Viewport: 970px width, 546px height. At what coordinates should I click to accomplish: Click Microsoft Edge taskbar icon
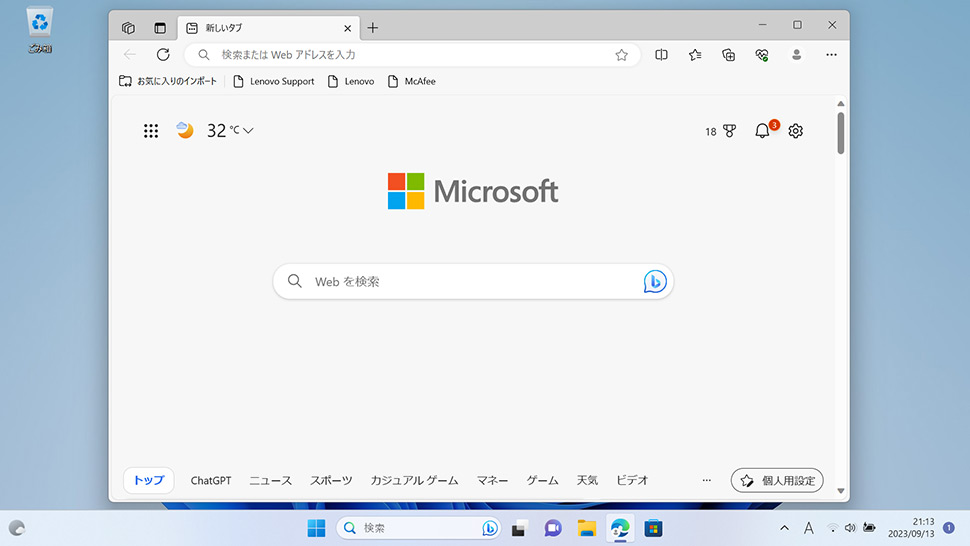[x=620, y=528]
